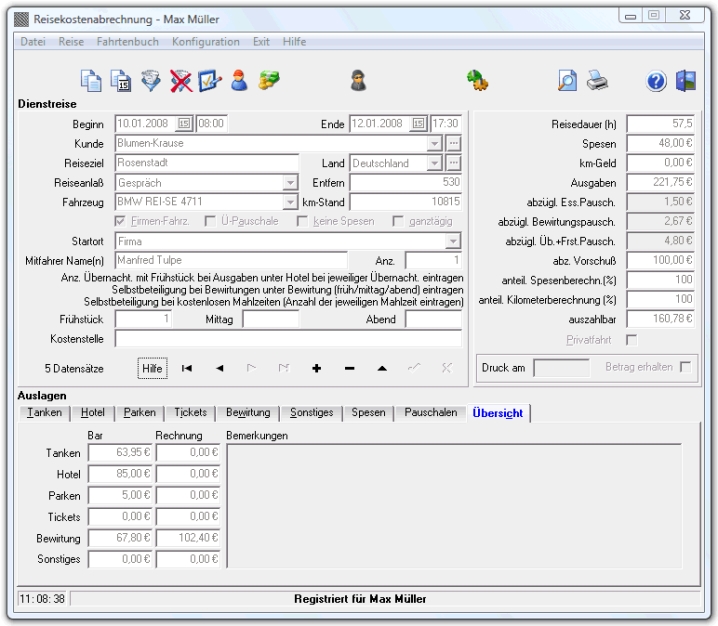Add a new record with the plus button
This screenshot has height=626, width=718.
[x=317, y=368]
